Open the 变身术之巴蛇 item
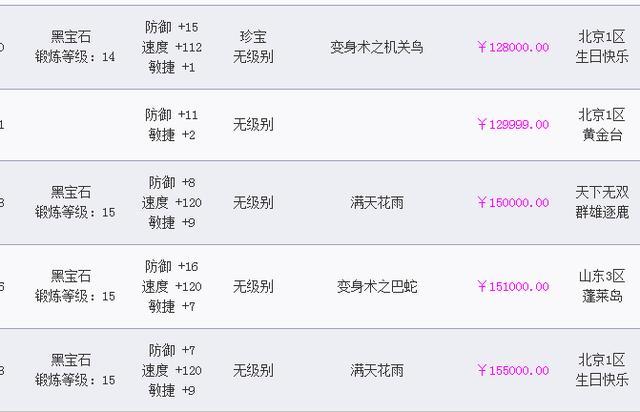The height and width of the screenshot is (412, 640). (377, 287)
